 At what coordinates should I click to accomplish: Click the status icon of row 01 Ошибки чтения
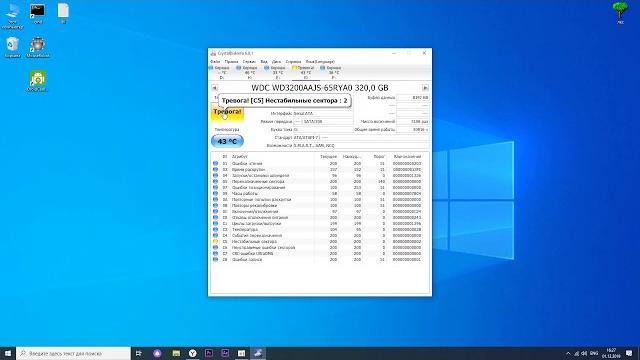(215, 163)
